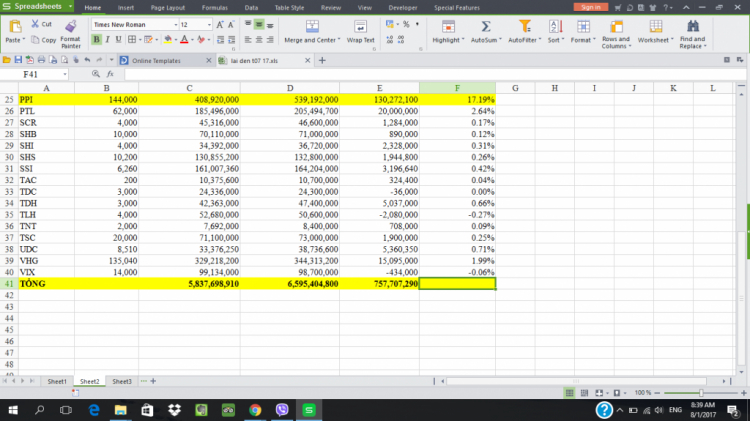Add a new sheet with plus

[153, 381]
